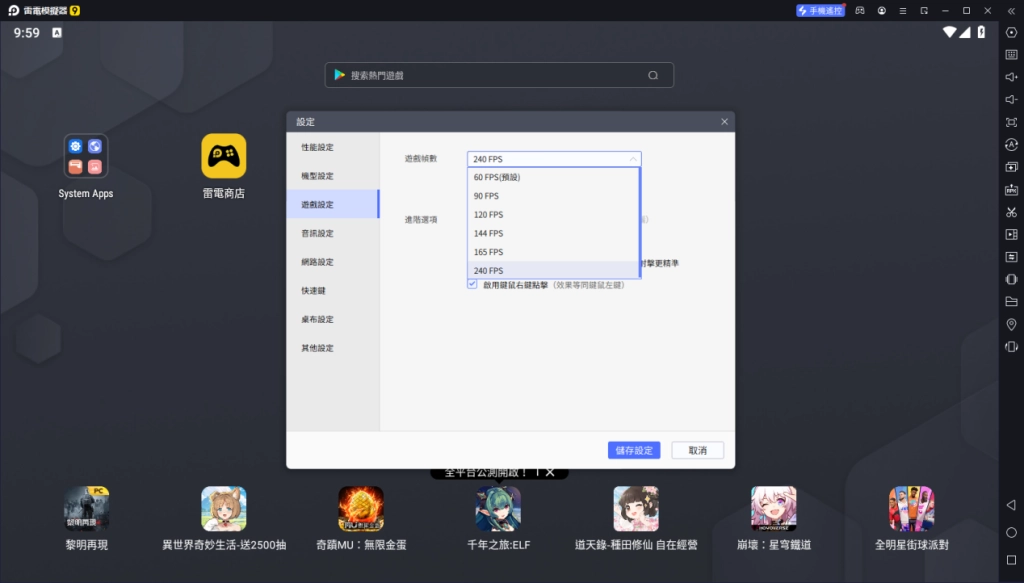Open the user account icon in title bar
1024x583 pixels.
[882, 10]
